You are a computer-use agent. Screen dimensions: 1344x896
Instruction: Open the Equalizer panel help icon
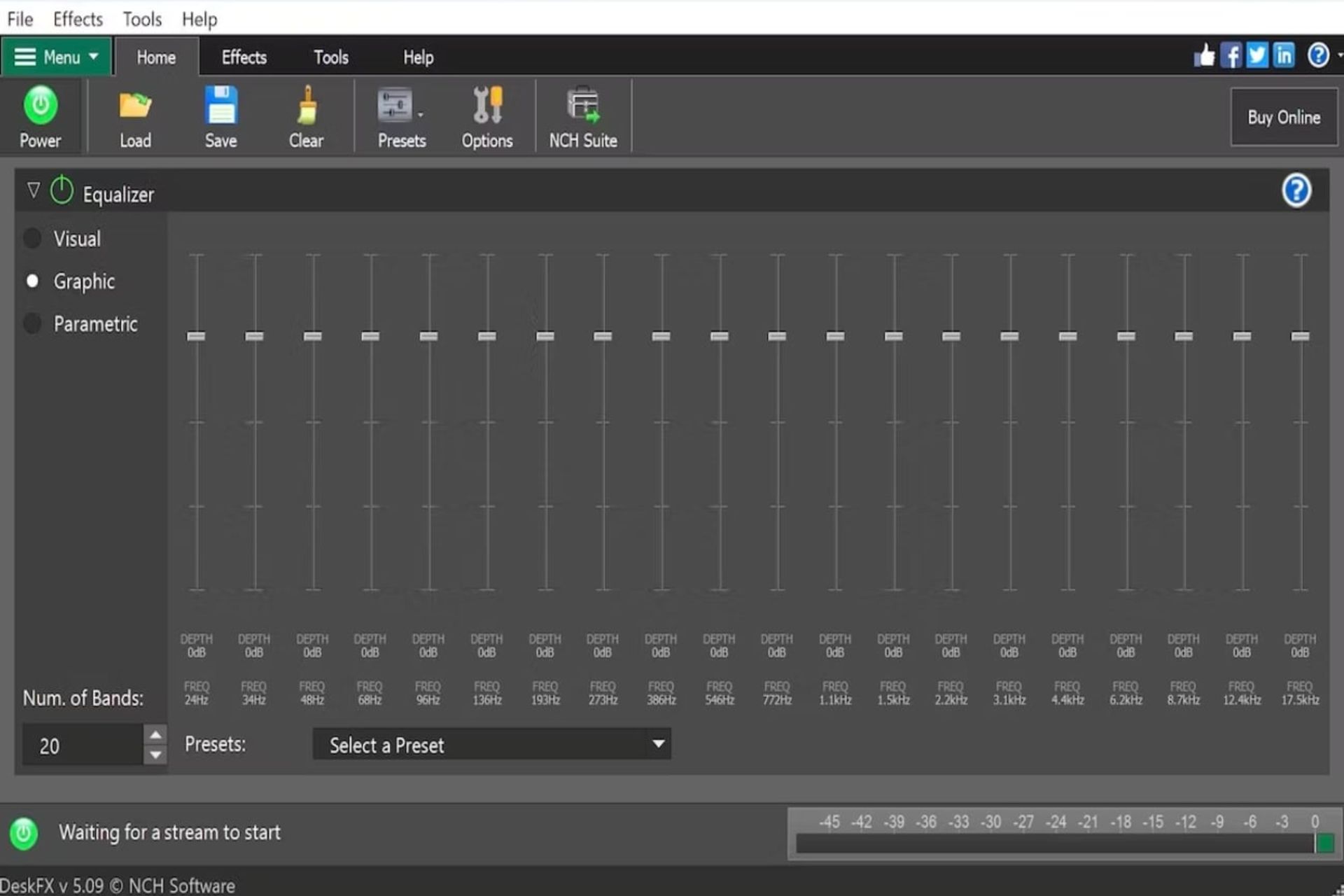click(x=1296, y=190)
